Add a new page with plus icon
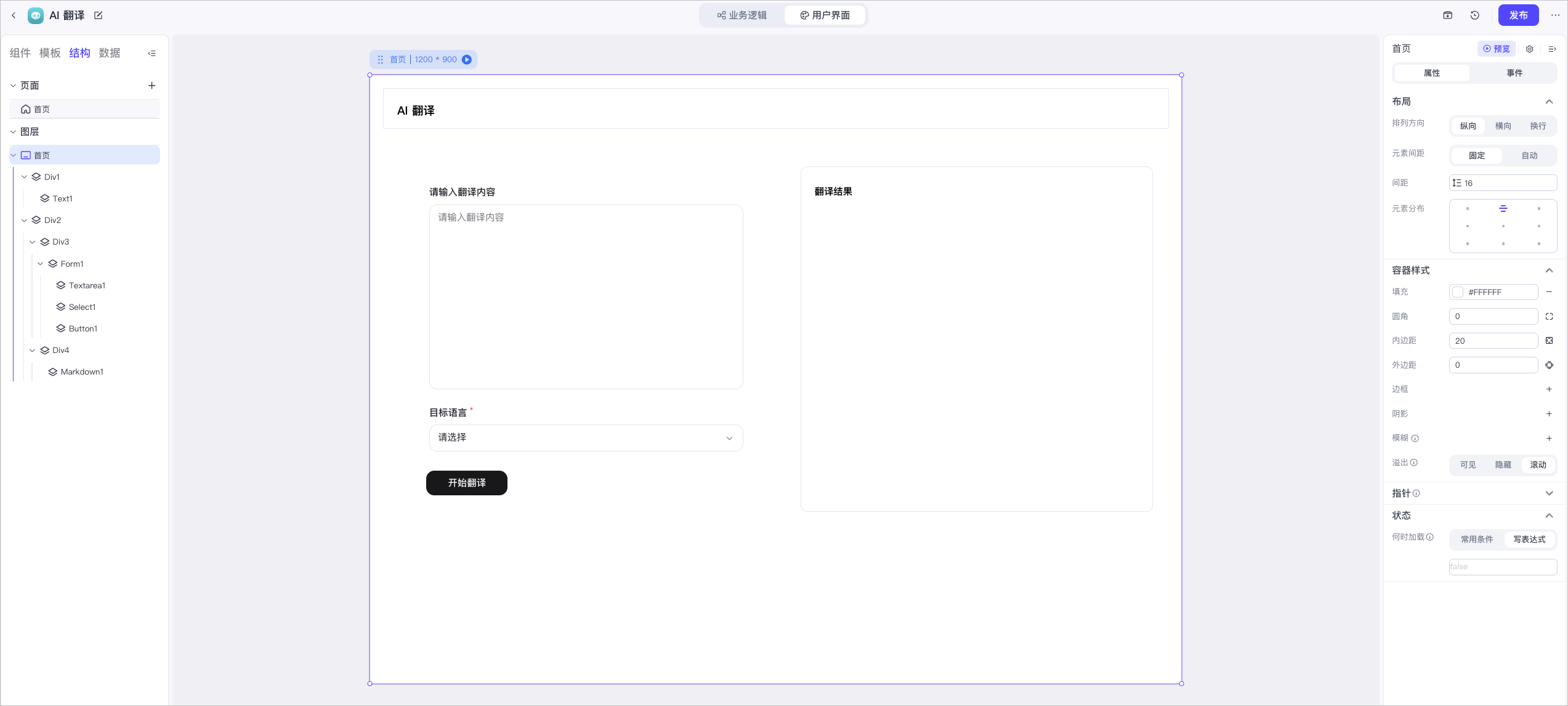 click(152, 86)
